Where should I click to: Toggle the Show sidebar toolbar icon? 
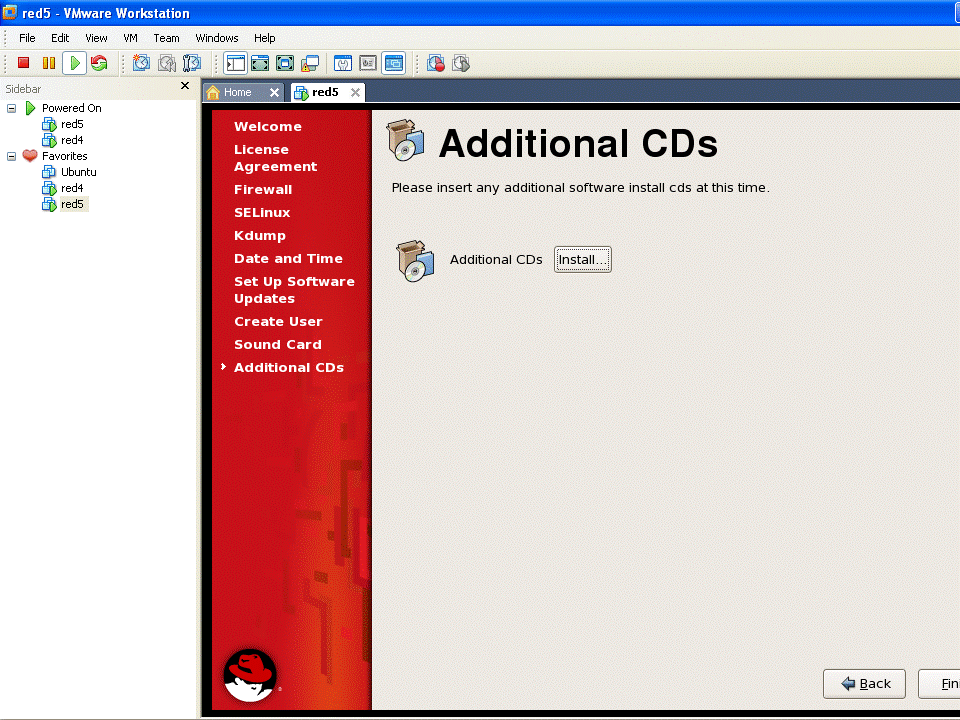[x=235, y=63]
